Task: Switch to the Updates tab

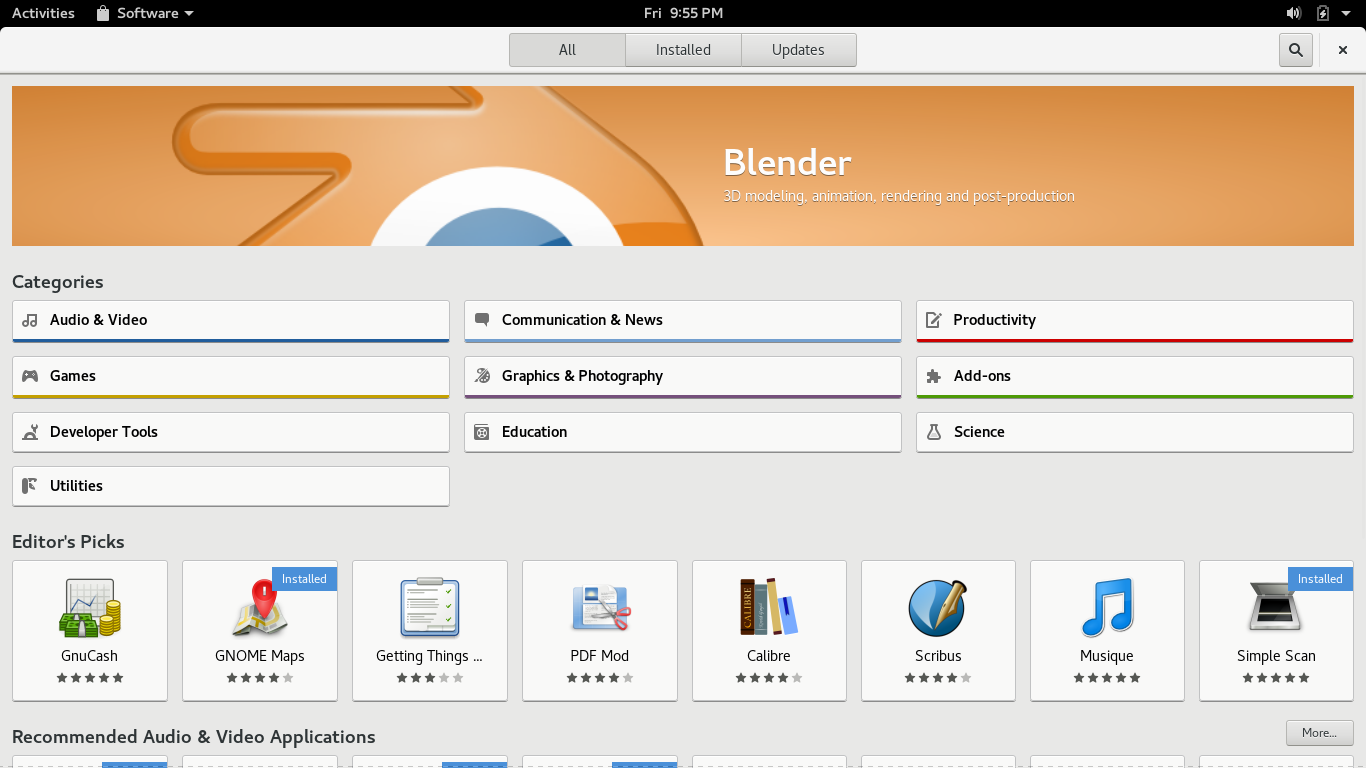Action: tap(798, 50)
